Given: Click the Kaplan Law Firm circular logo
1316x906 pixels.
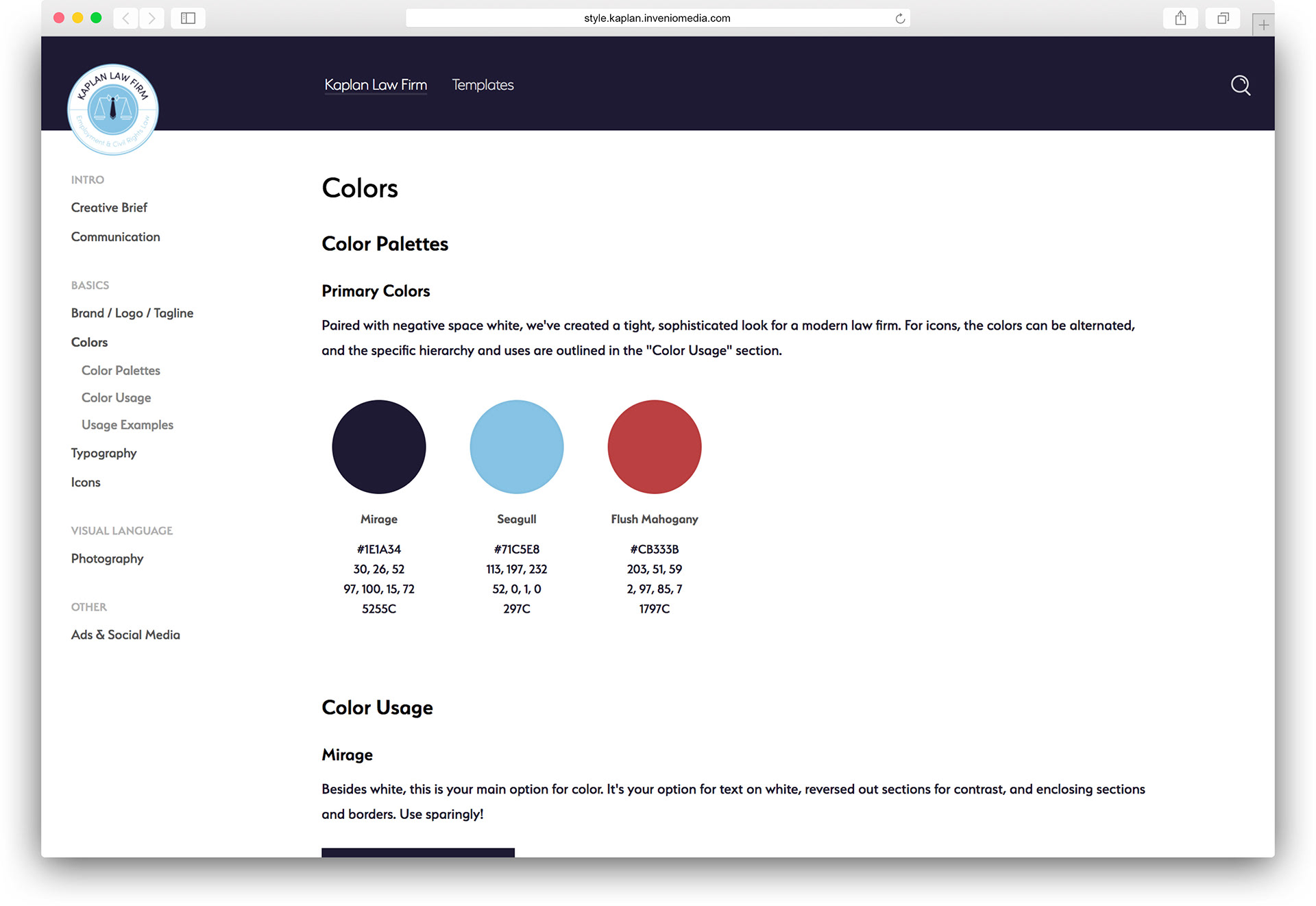Looking at the screenshot, I should click(113, 110).
